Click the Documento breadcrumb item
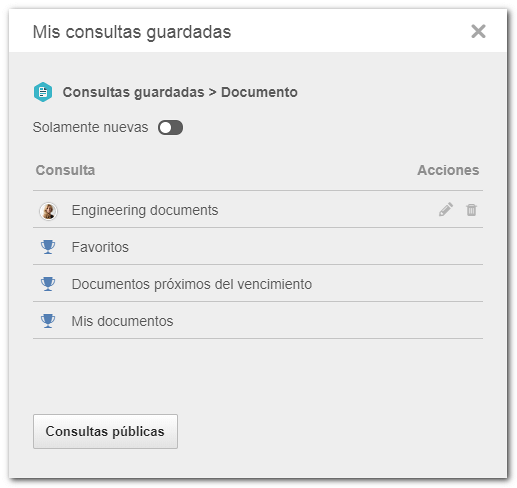The image size is (517, 488). pos(259,92)
